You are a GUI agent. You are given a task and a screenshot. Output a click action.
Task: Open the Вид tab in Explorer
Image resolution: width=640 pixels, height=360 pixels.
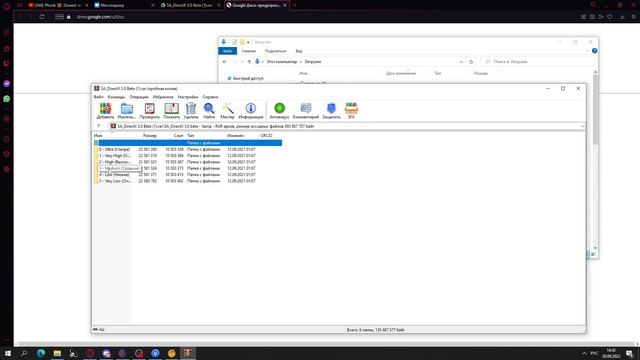(299, 51)
